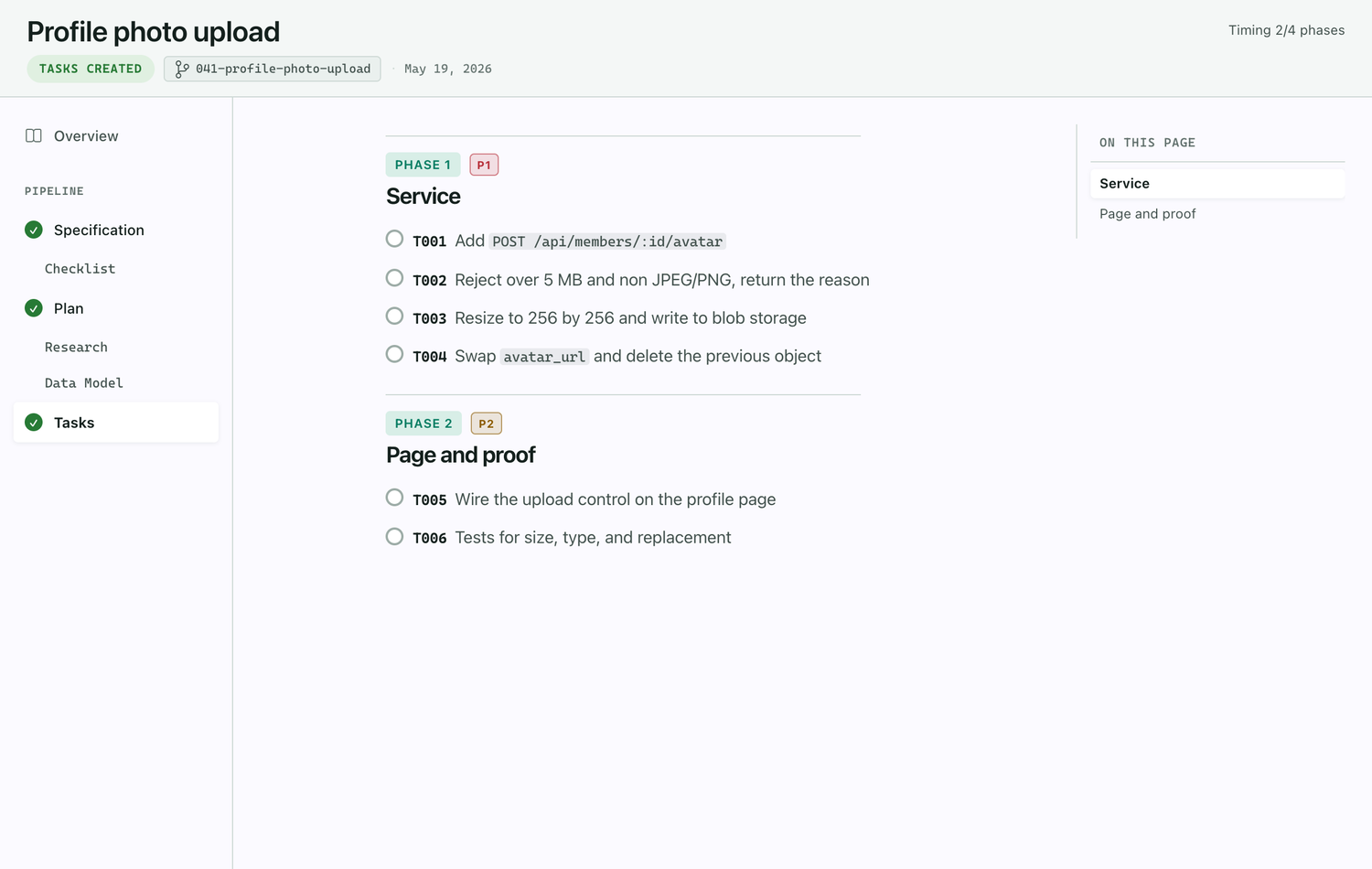This screenshot has height=869, width=1372.
Task: Jump to Service in On This Page
Action: point(1217,184)
